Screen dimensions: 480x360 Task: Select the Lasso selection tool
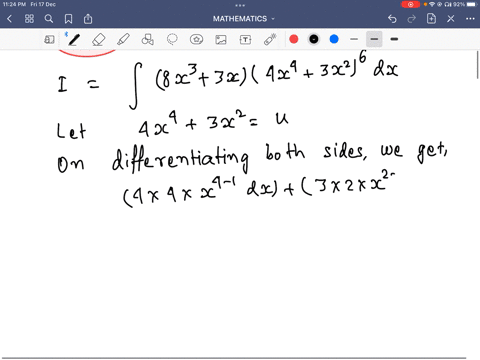[172, 40]
